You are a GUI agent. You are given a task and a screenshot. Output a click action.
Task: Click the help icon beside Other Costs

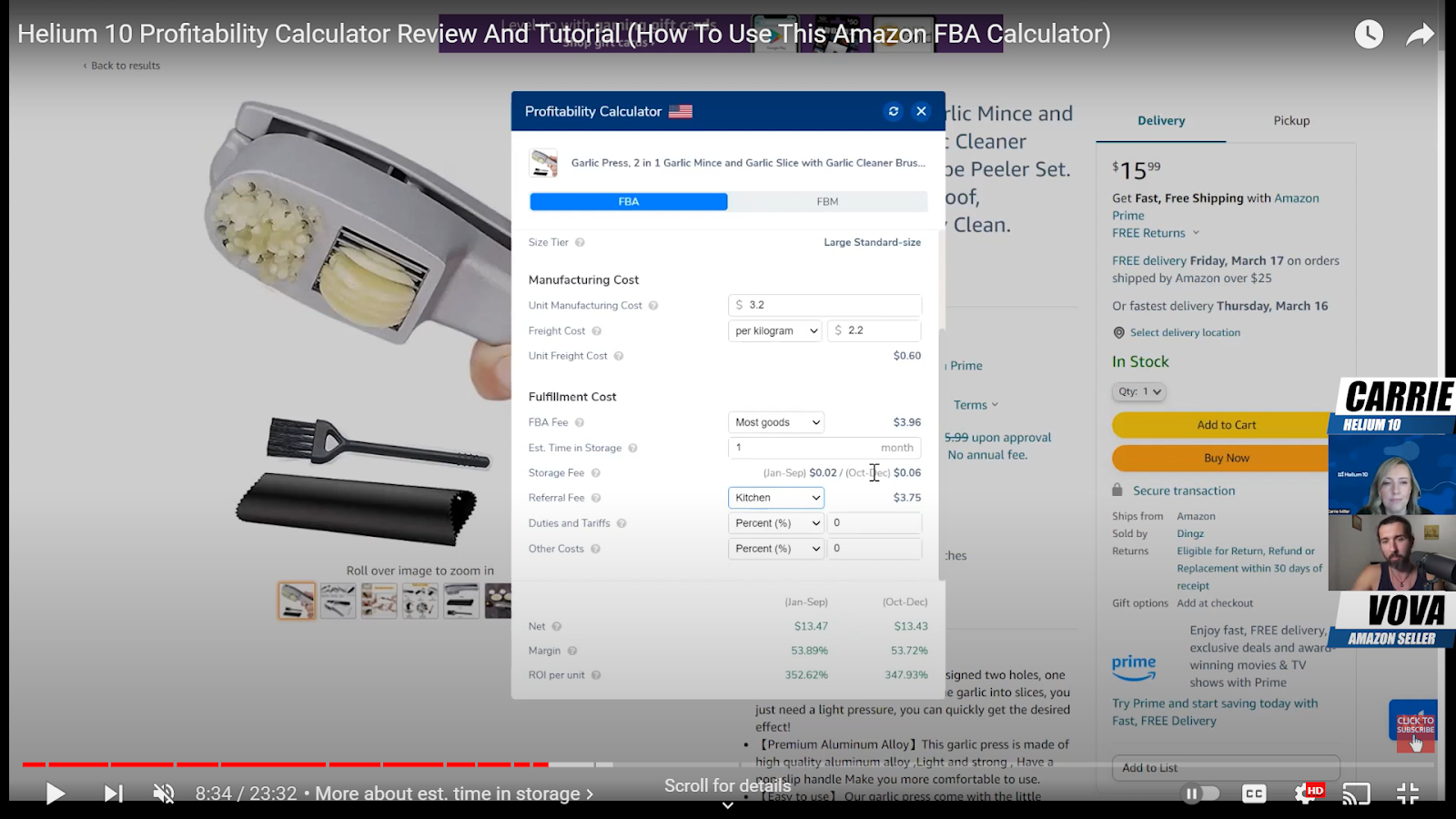point(595,549)
